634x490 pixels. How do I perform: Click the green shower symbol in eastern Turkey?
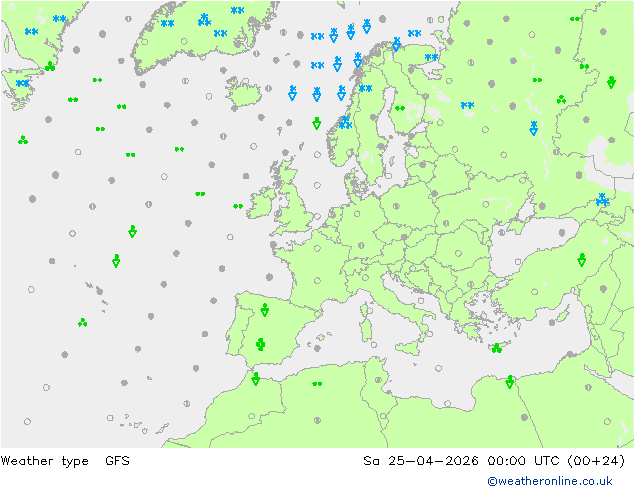point(581,260)
